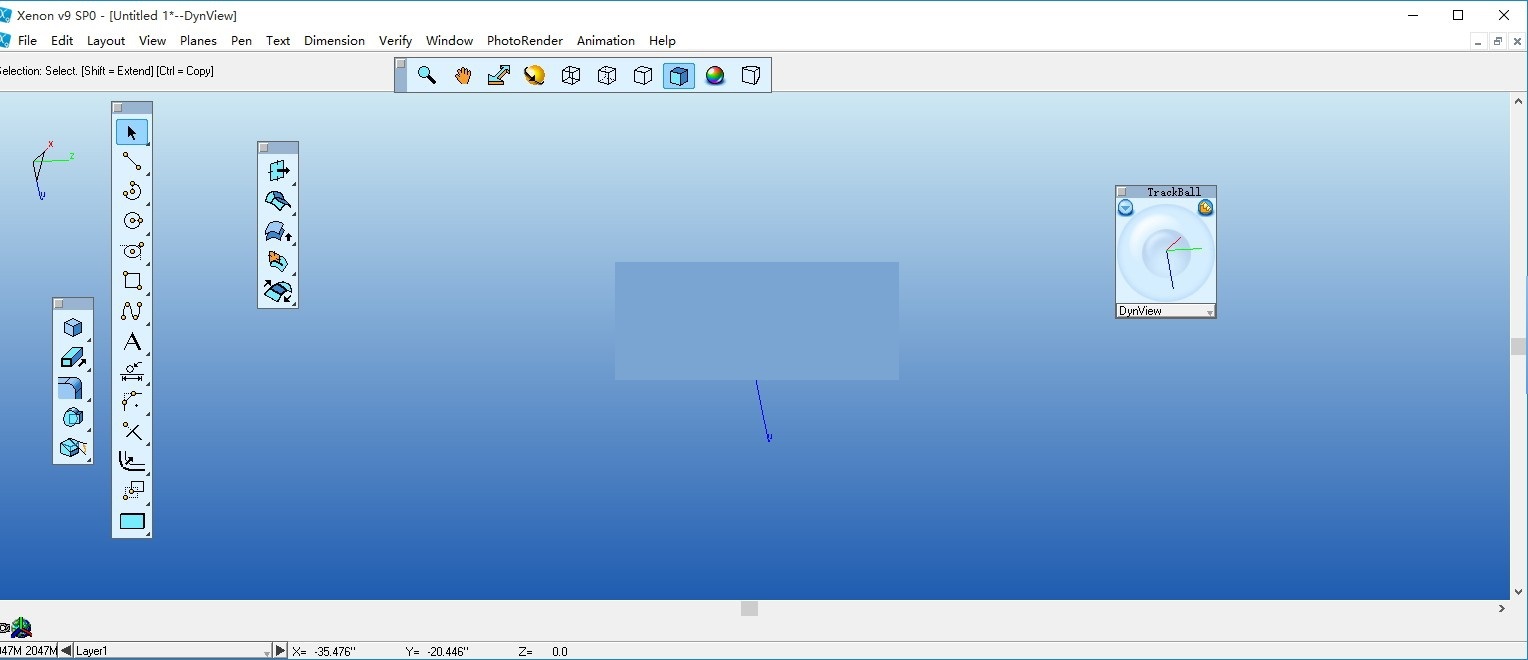Screen dimensions: 1528x660
Task: Open the Planes menu
Action: click(x=198, y=41)
